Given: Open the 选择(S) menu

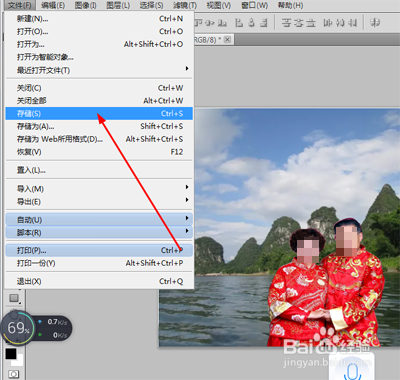Looking at the screenshot, I should pos(151,5).
